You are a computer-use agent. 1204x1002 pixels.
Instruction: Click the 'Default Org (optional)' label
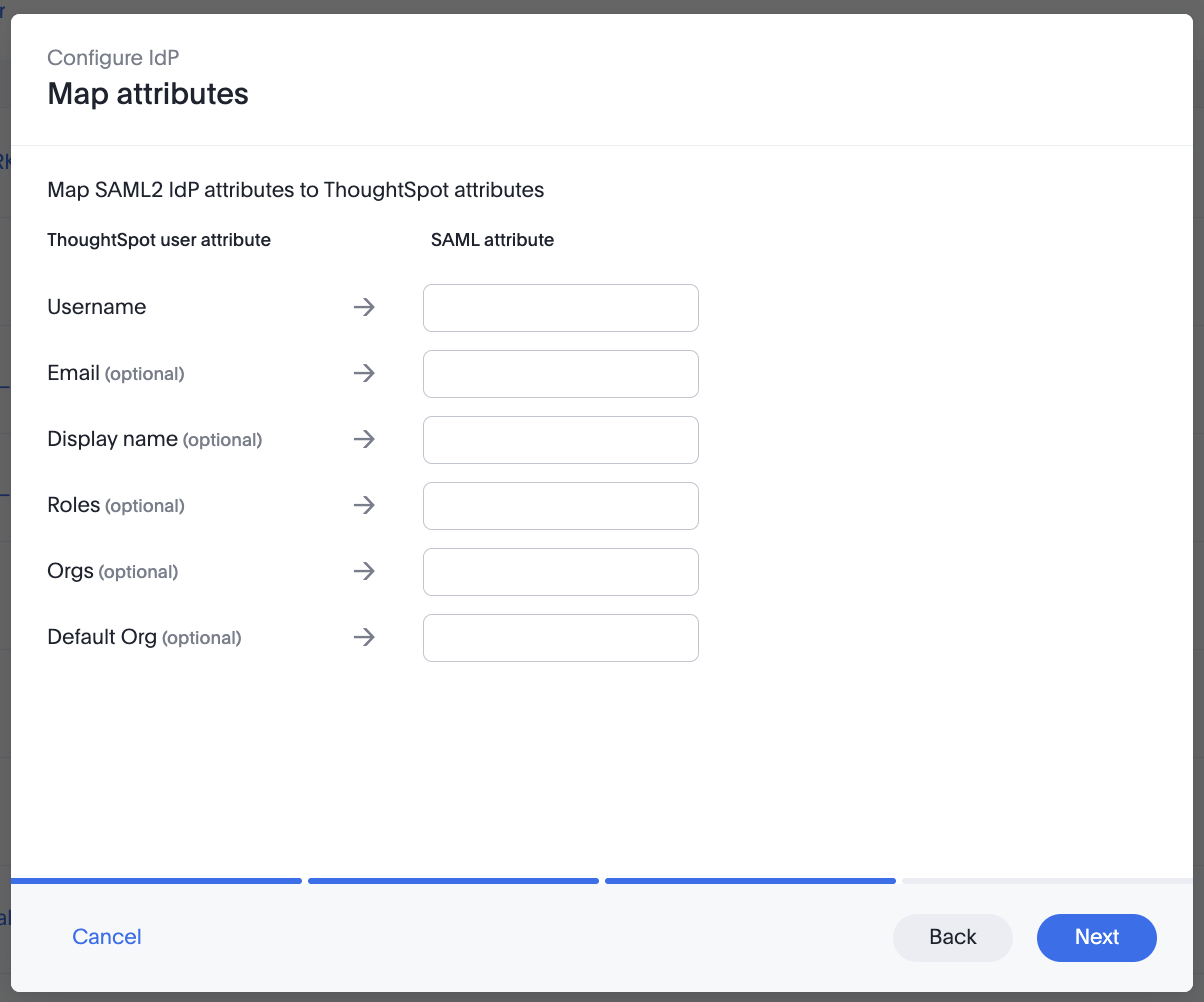[144, 637]
